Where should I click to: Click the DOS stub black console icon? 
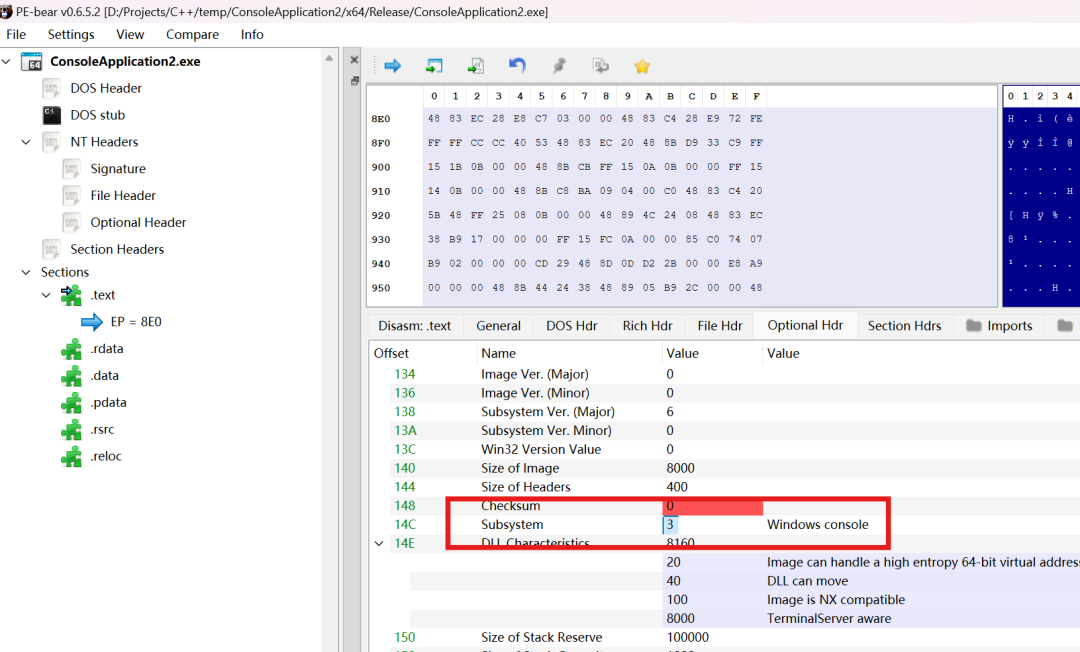(52, 115)
